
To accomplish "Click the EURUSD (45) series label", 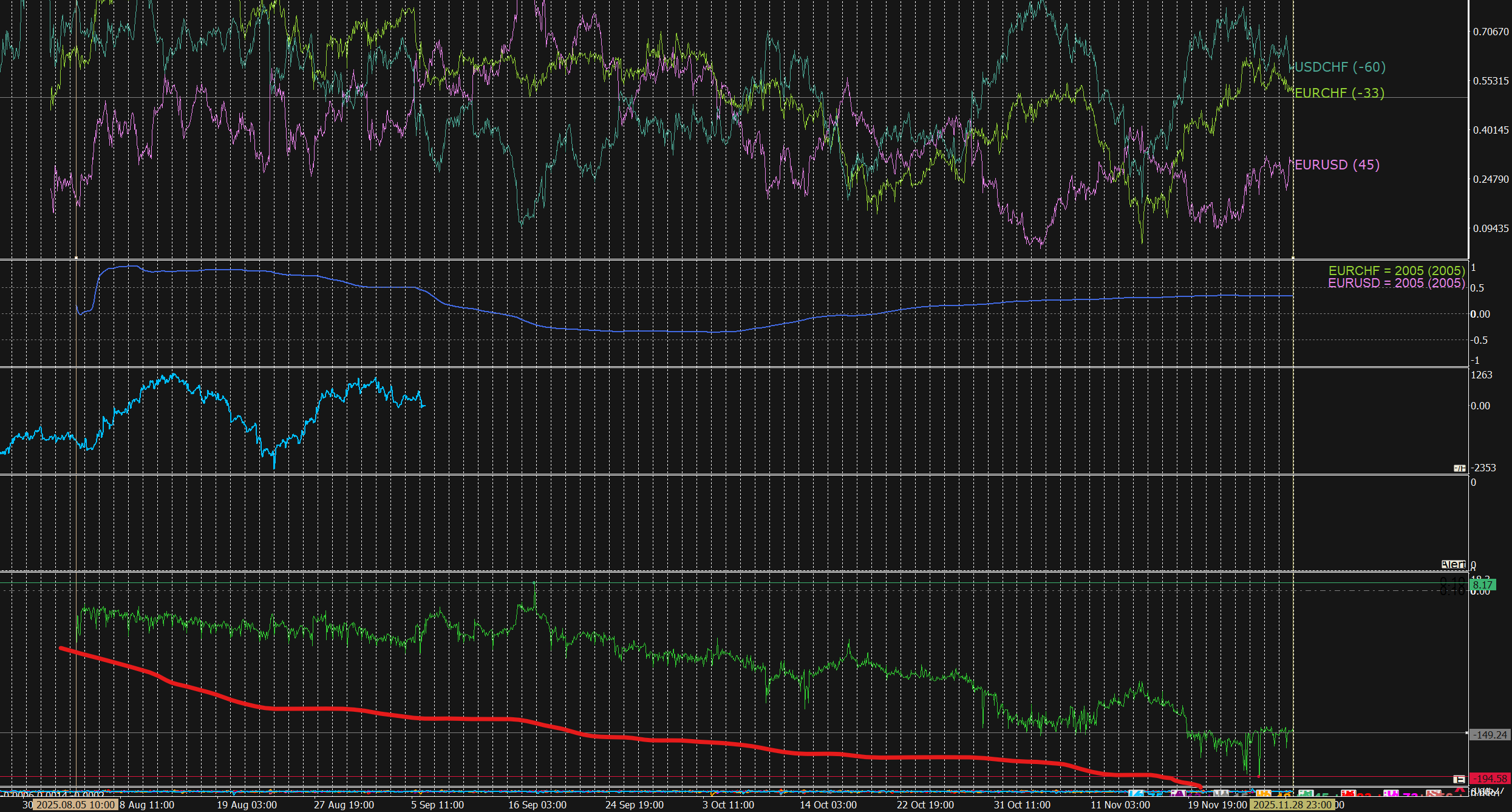I will (x=1337, y=165).
